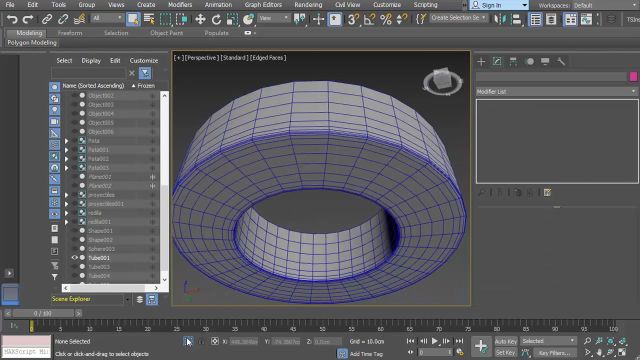Expand the Pata001 tree item
The width and height of the screenshot is (640, 360).
click(x=67, y=150)
